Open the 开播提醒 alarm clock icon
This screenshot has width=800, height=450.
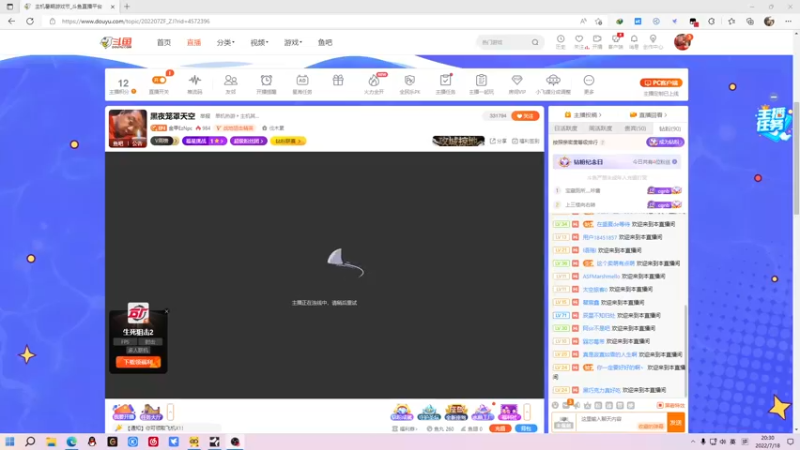point(266,80)
